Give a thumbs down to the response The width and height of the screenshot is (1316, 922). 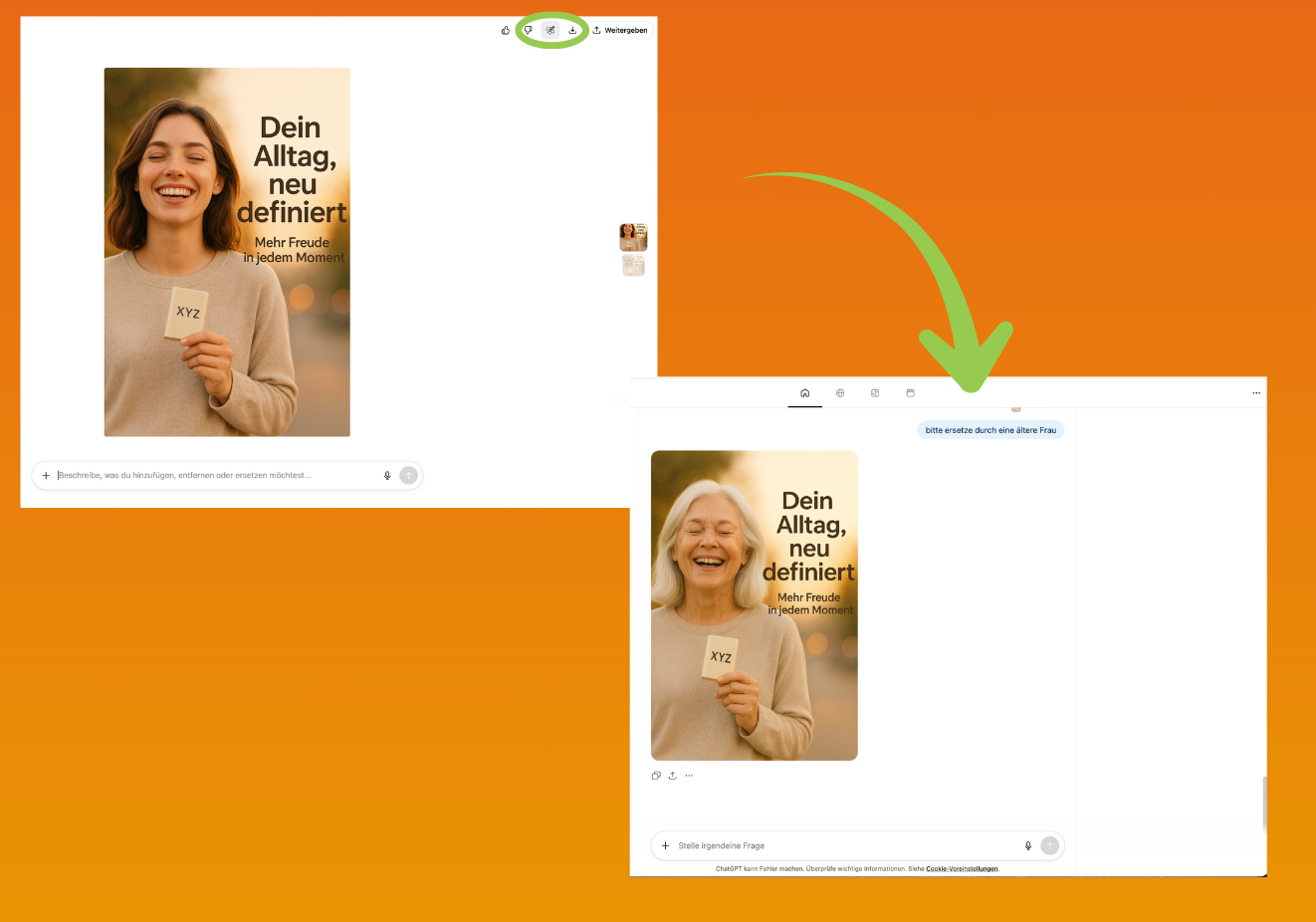tap(528, 30)
